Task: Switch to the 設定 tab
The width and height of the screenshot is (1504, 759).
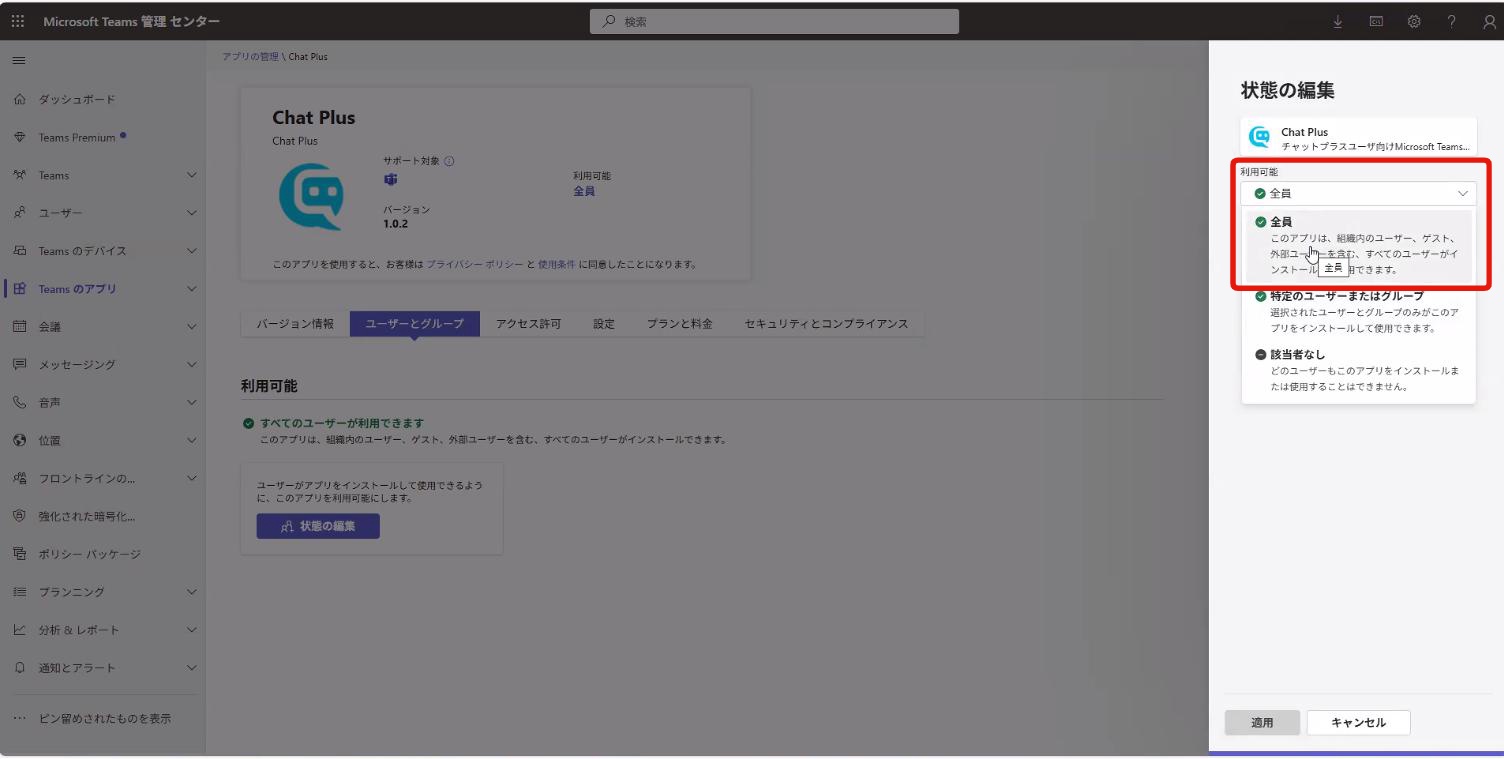Action: (x=604, y=324)
